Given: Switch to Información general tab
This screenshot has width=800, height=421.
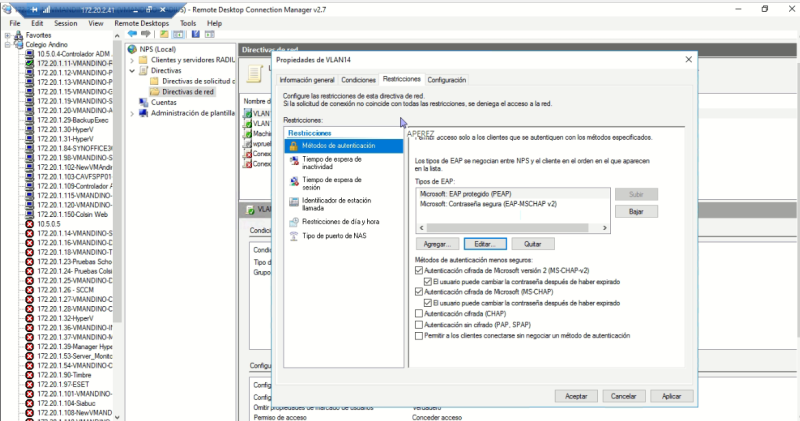Looking at the screenshot, I should (307, 80).
